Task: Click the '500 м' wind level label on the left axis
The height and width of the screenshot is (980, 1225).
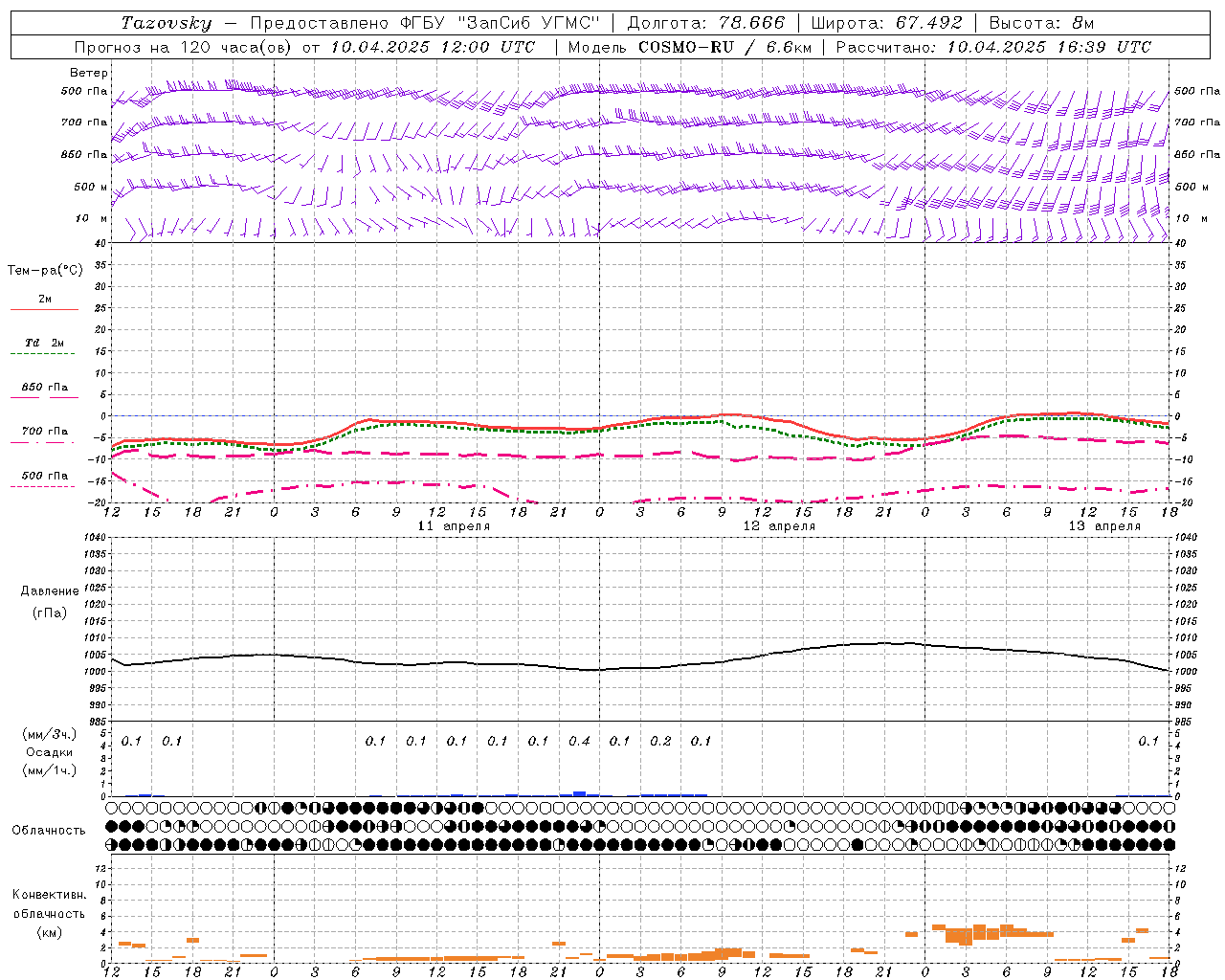Action: [91, 188]
